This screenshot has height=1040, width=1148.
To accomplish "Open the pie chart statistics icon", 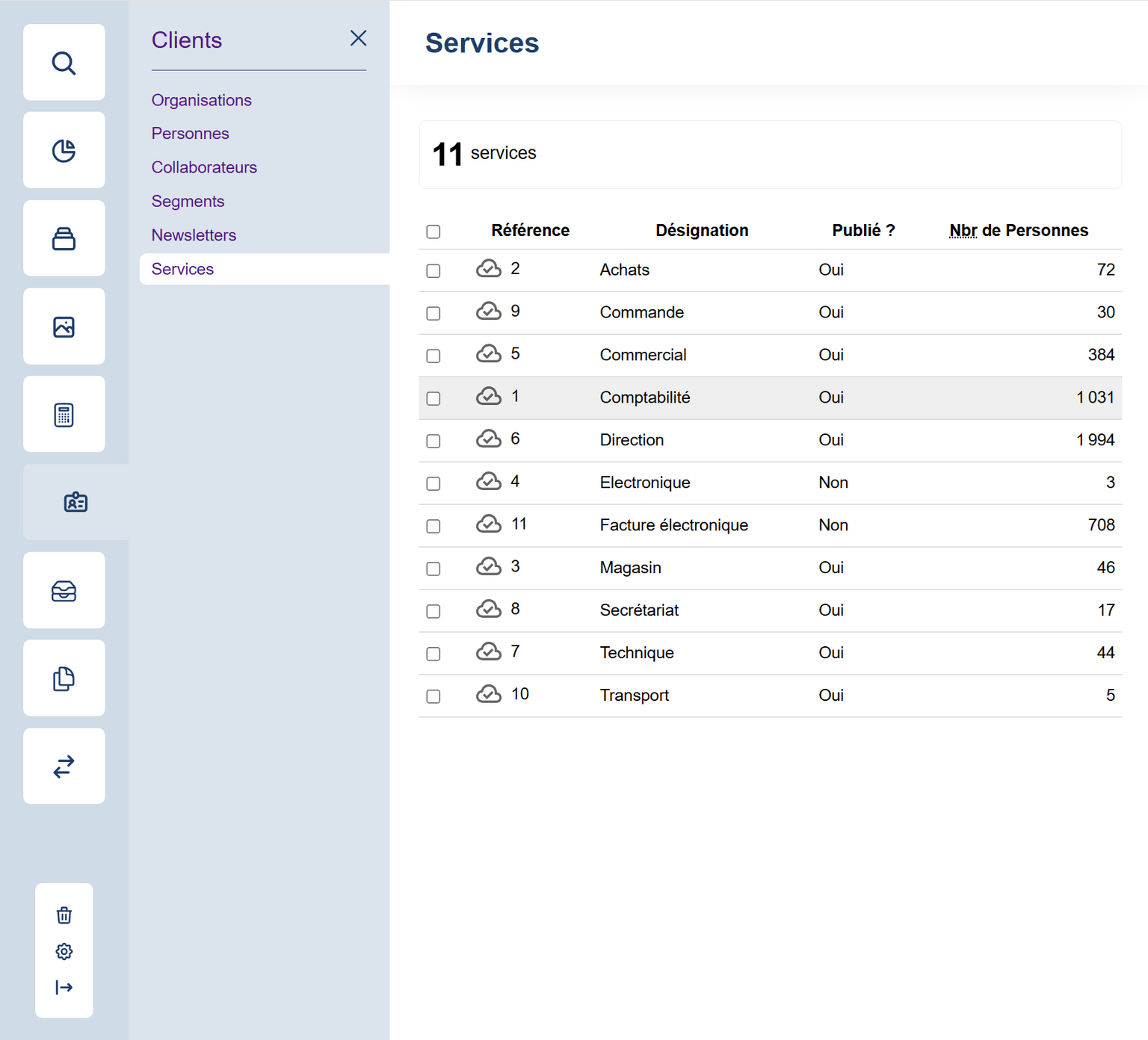I will [64, 151].
